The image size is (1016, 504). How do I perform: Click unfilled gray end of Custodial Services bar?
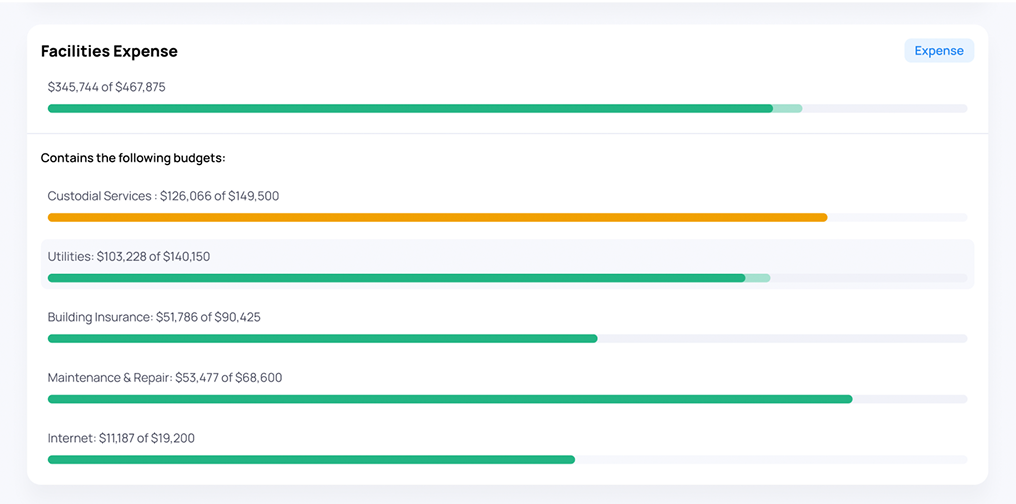[897, 217]
